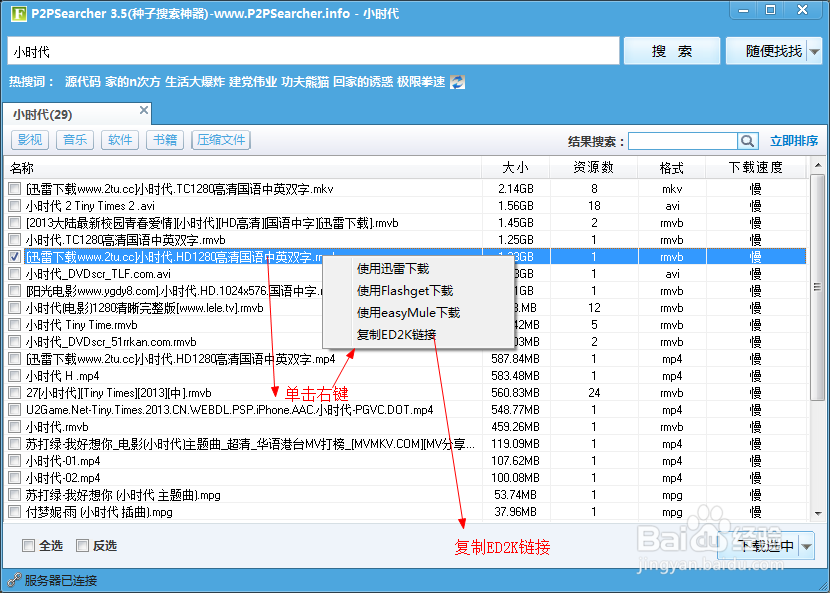Click the 立即排序 link

(x=794, y=141)
